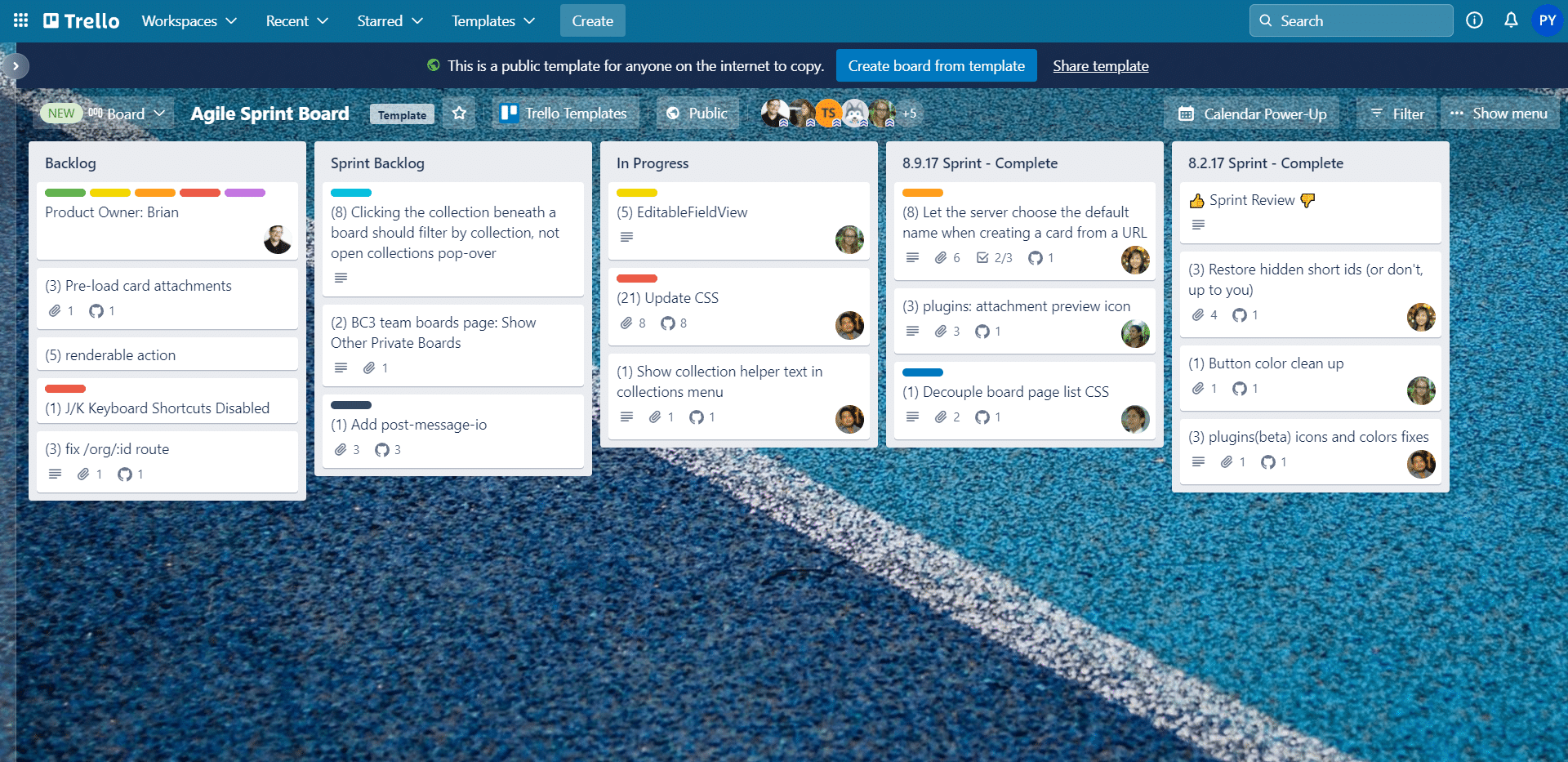Click attachment icon on Update CSS card
This screenshot has width=1568, height=762.
(x=626, y=323)
